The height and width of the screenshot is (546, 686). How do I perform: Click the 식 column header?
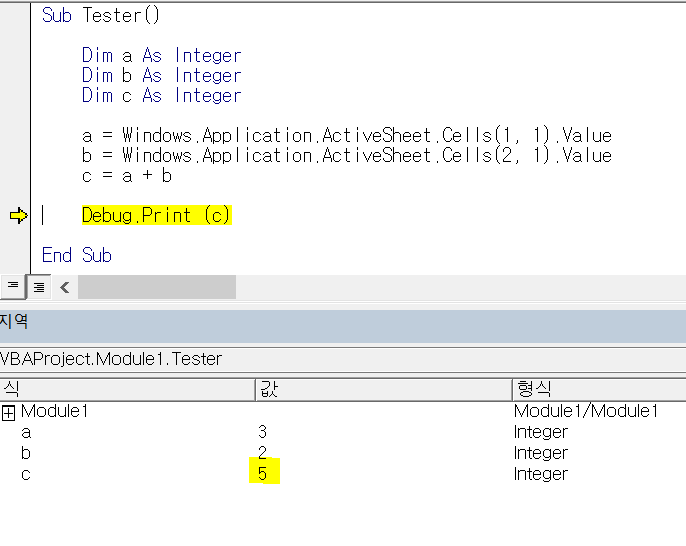click(x=127, y=389)
